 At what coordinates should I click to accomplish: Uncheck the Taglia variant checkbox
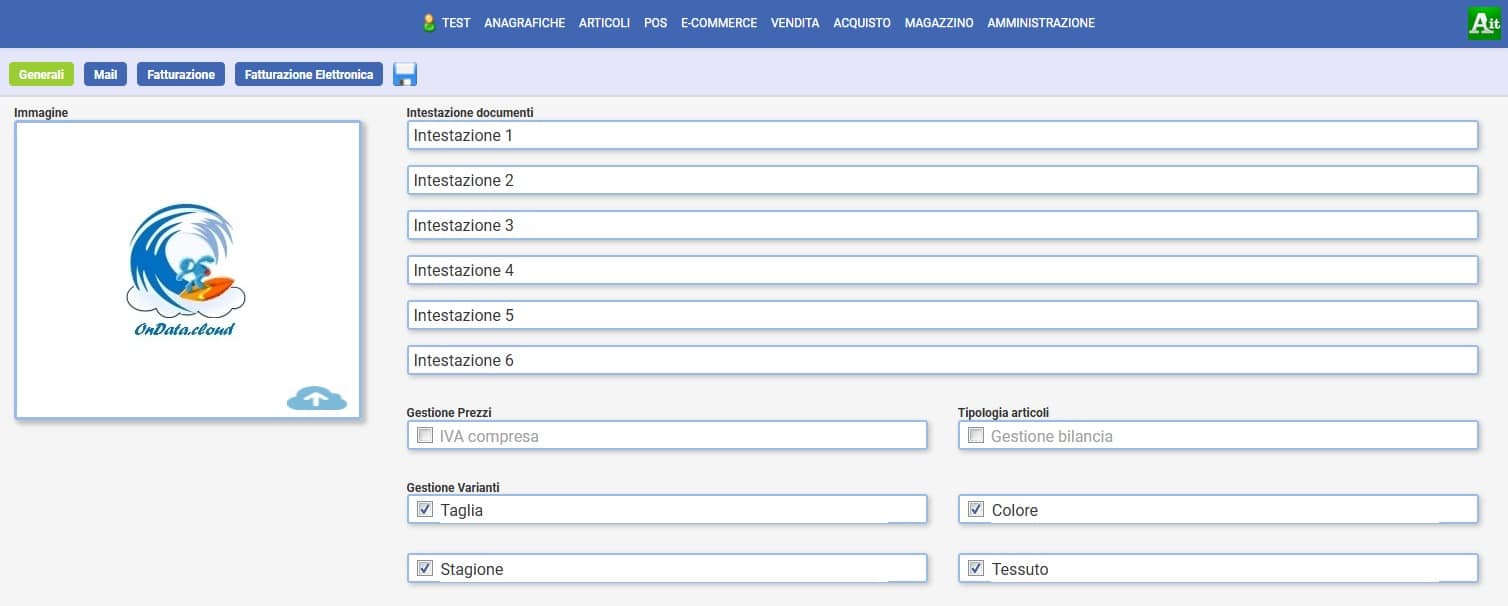click(424, 510)
